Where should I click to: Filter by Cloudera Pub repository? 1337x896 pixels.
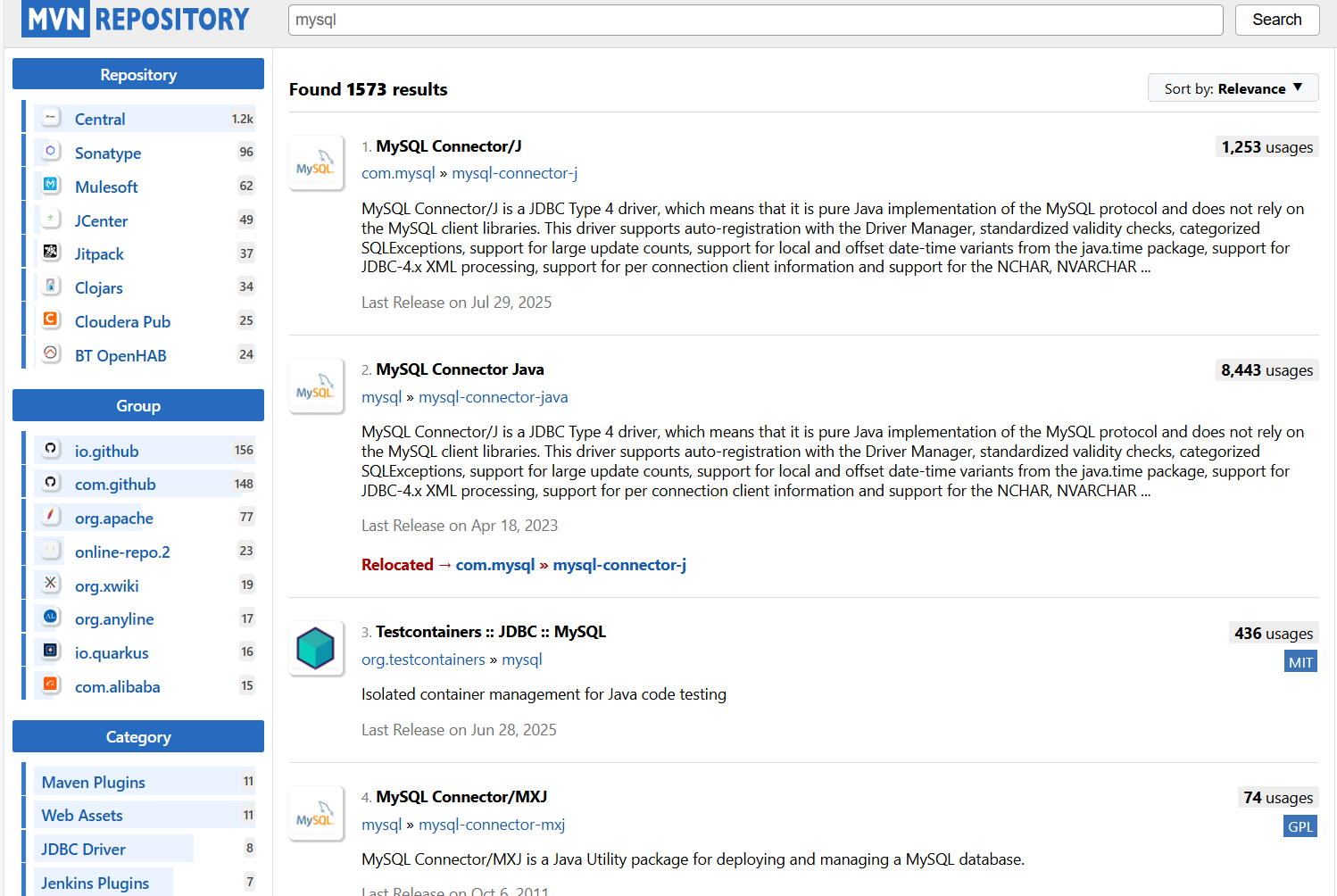coord(145,321)
